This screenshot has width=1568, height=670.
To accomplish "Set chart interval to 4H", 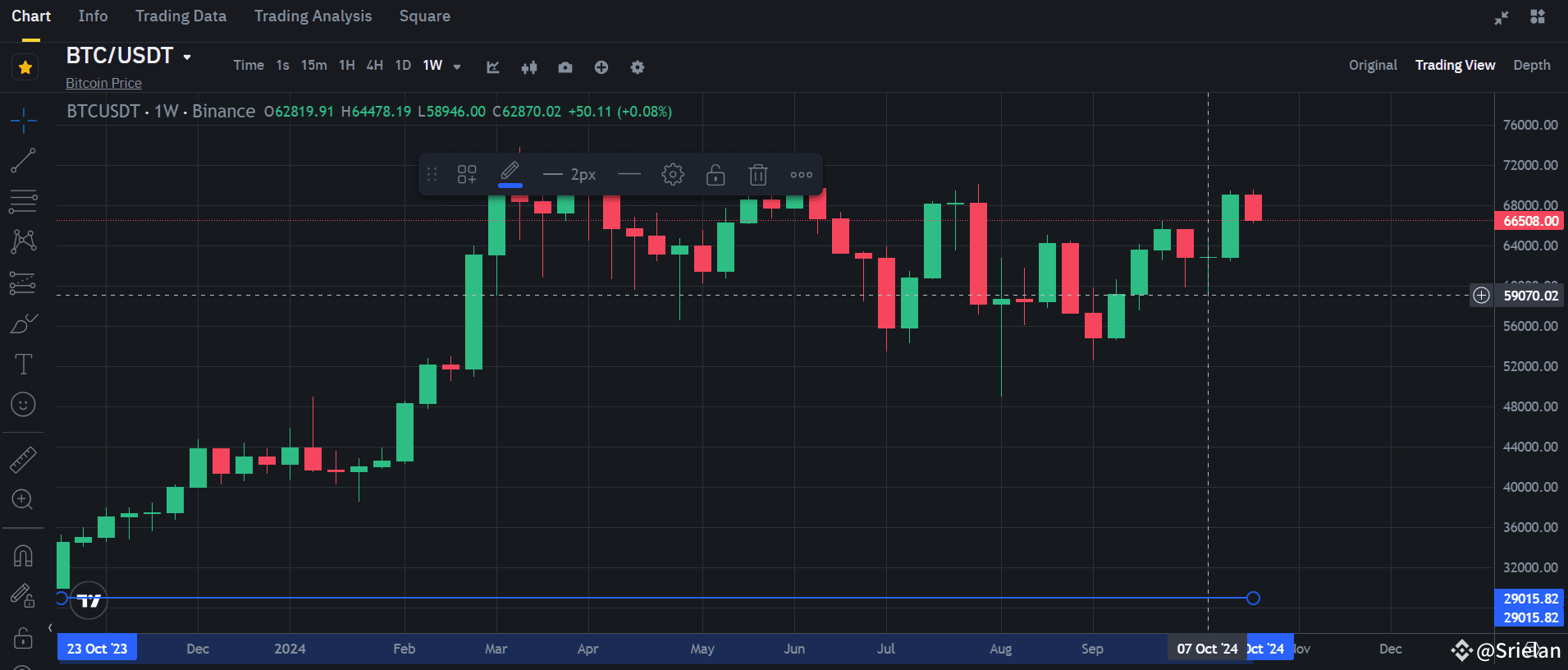I will pyautogui.click(x=374, y=66).
